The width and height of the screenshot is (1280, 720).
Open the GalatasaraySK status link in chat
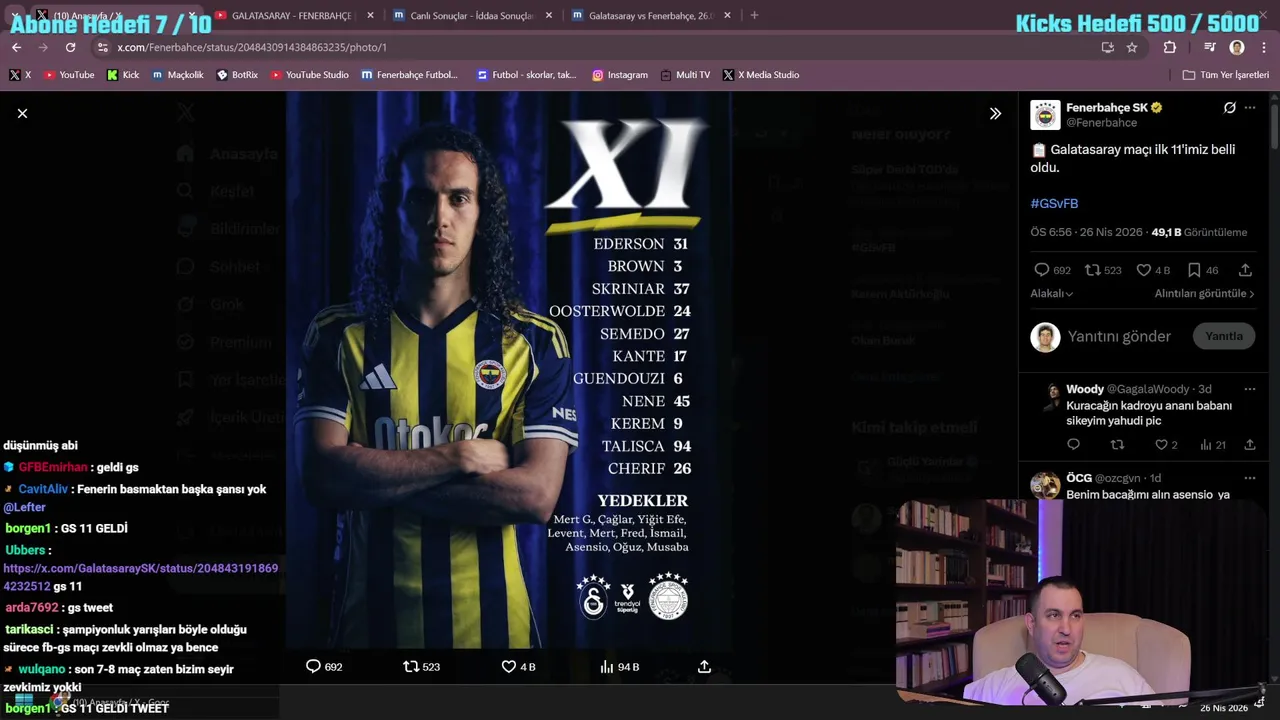(x=141, y=577)
